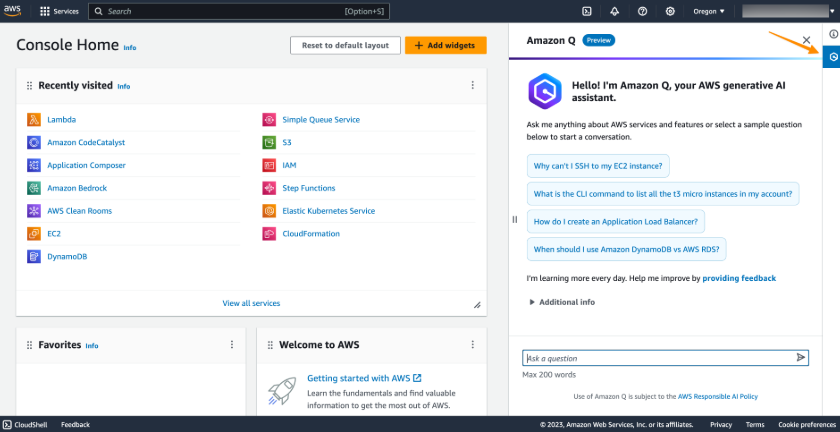
Task: Click the Recently visited widget resize handle
Action: [477, 305]
